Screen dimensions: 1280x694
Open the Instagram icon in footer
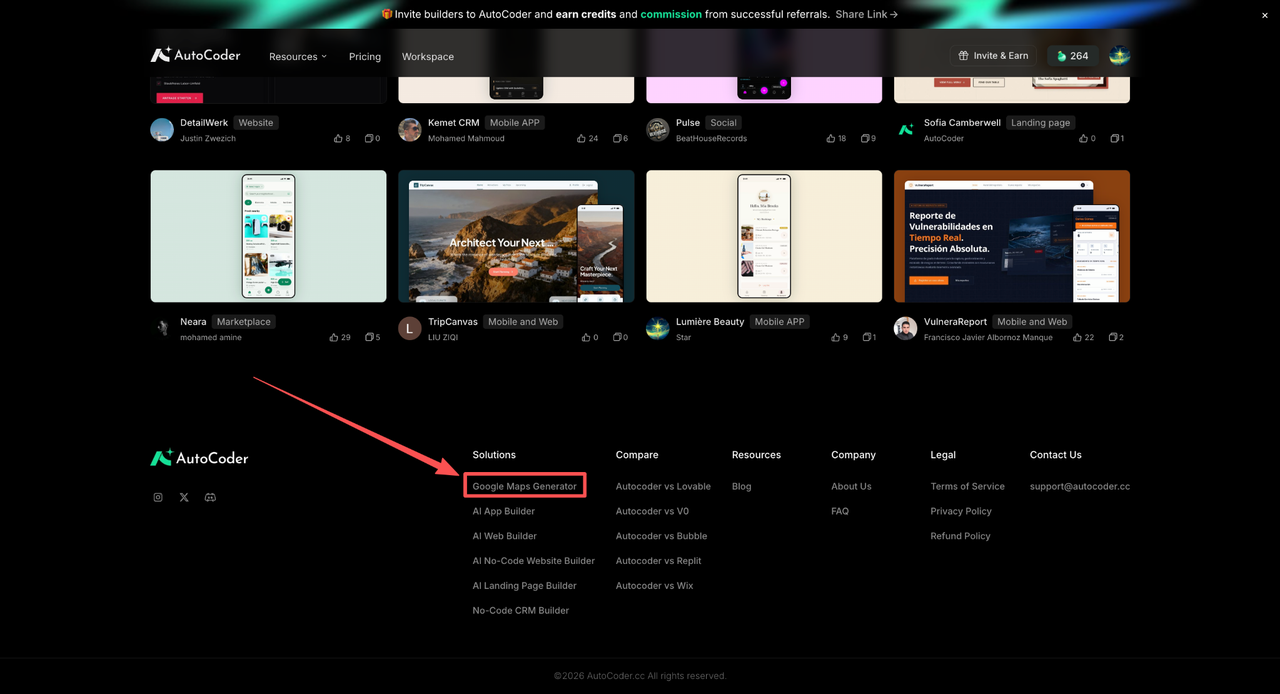(x=158, y=497)
